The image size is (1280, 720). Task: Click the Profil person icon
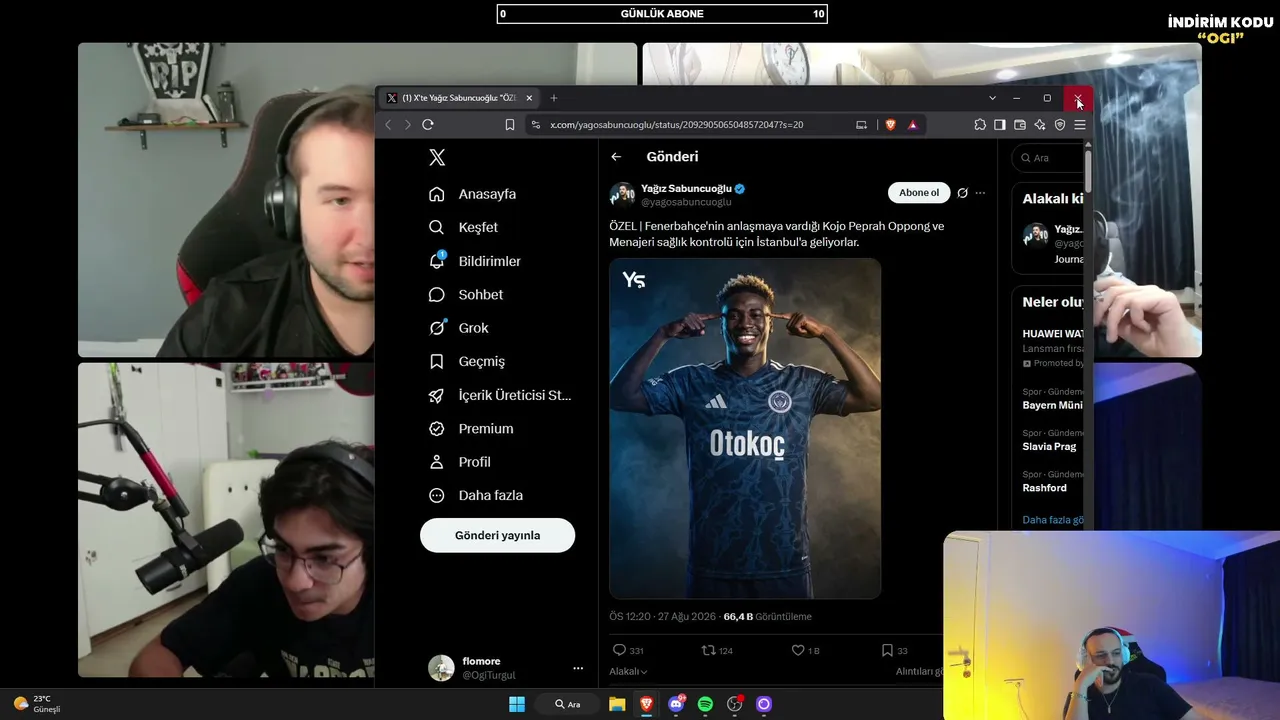pos(436,462)
